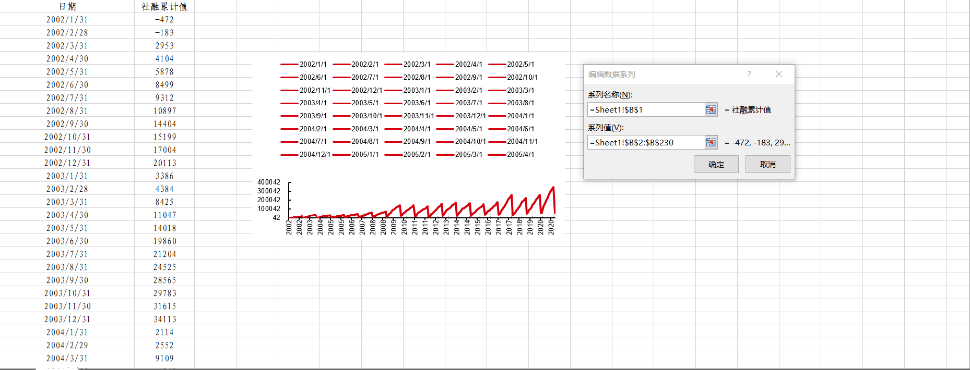Select the 日期 column header cell

tap(67, 6)
